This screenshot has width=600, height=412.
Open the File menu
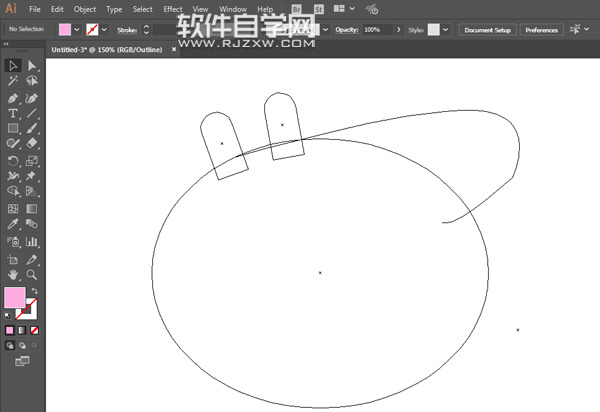pos(35,9)
